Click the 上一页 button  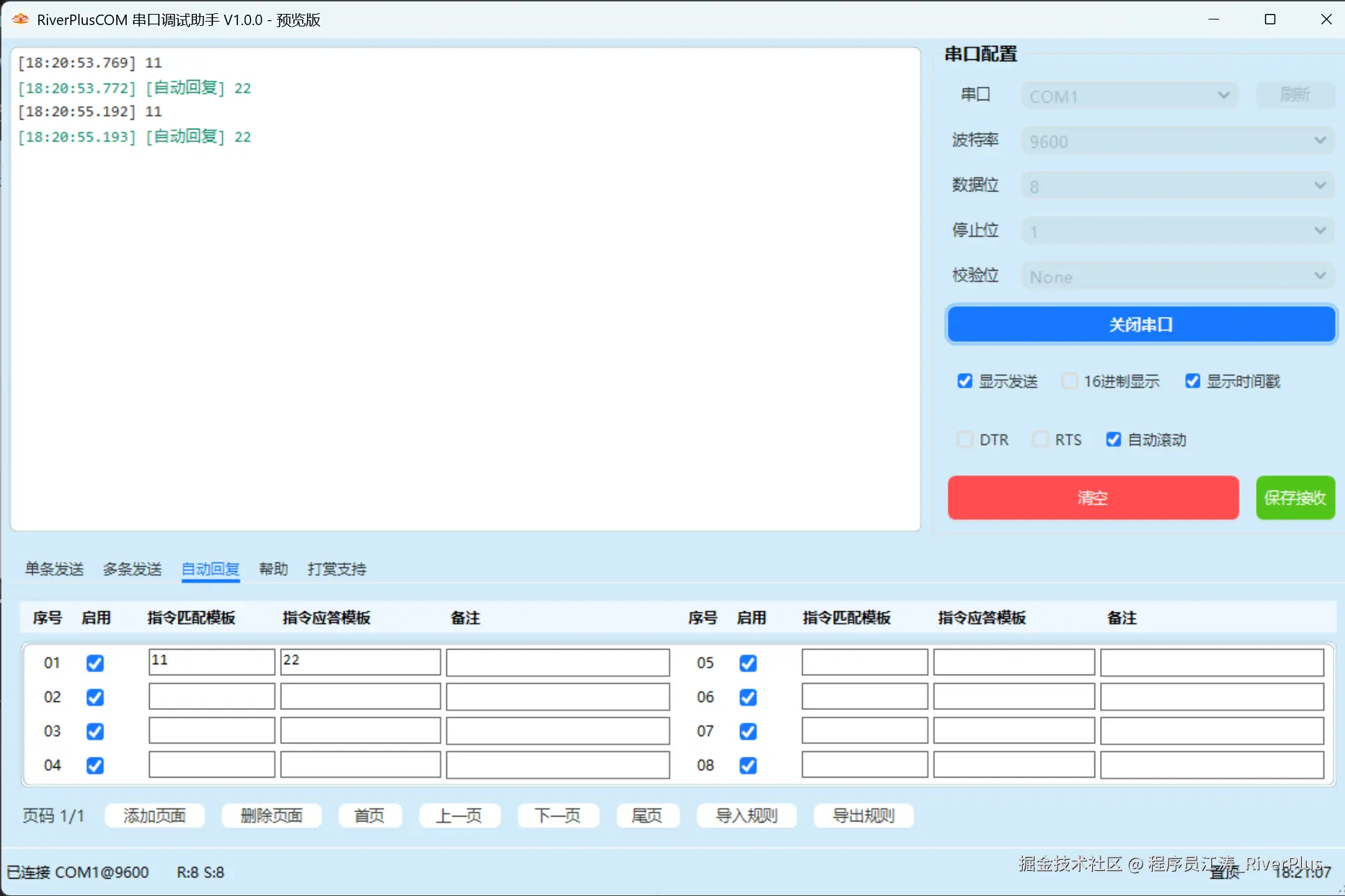[x=459, y=815]
